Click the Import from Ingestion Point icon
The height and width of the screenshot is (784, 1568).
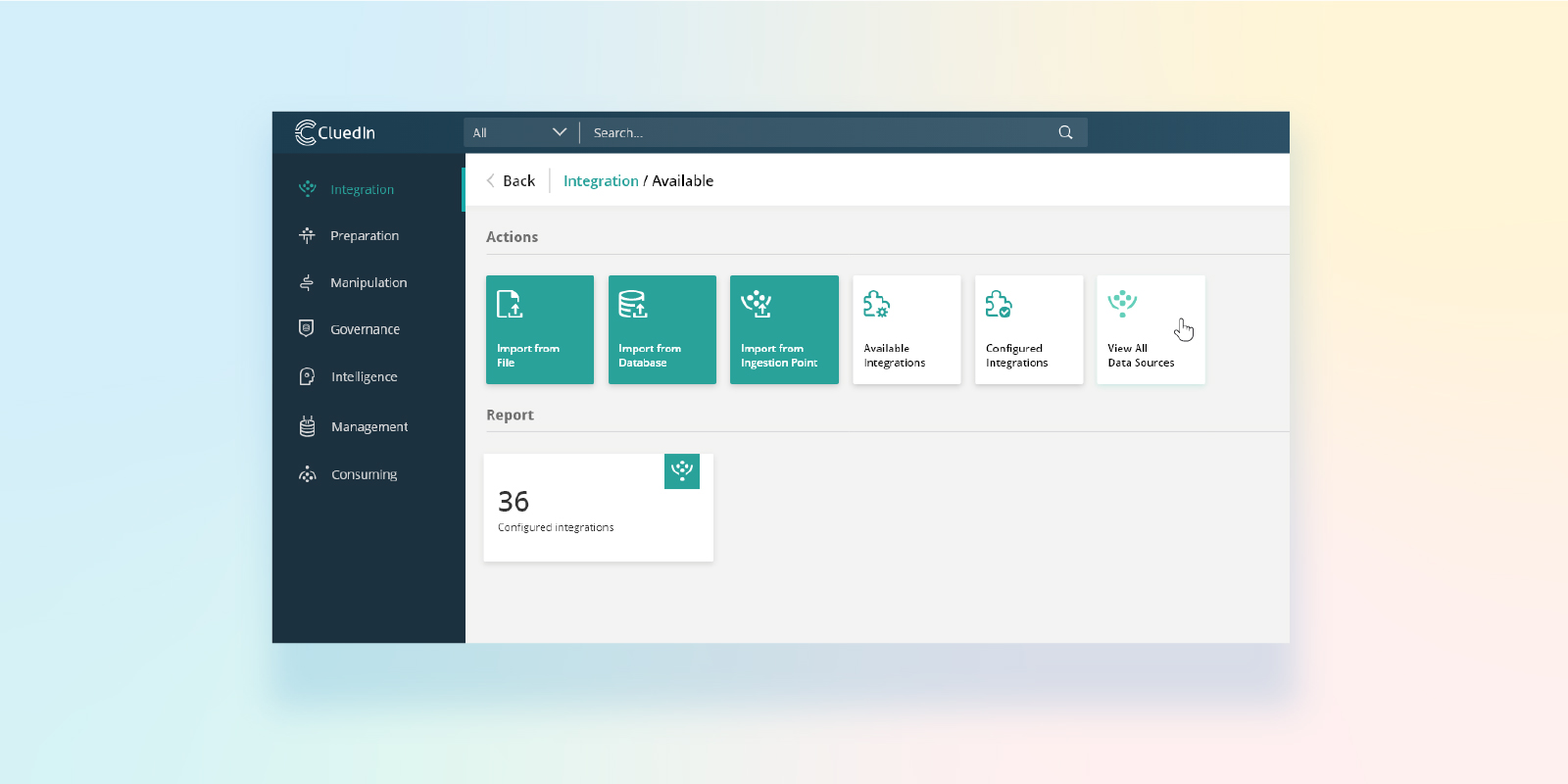757,304
